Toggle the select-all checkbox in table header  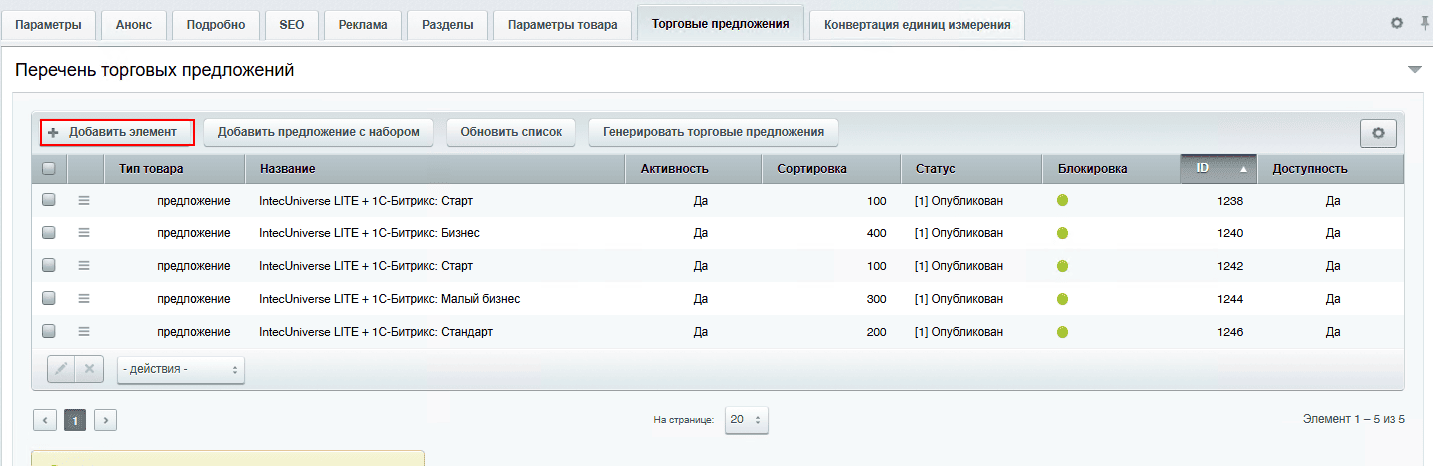coord(48,169)
